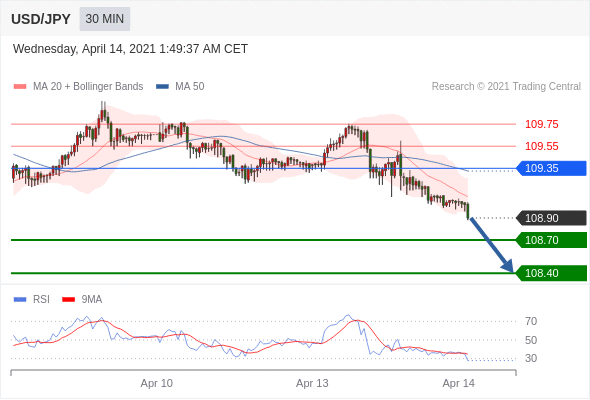This screenshot has width=590, height=400.
Task: Click the Apr 13 date axis marker
Action: coord(312,383)
